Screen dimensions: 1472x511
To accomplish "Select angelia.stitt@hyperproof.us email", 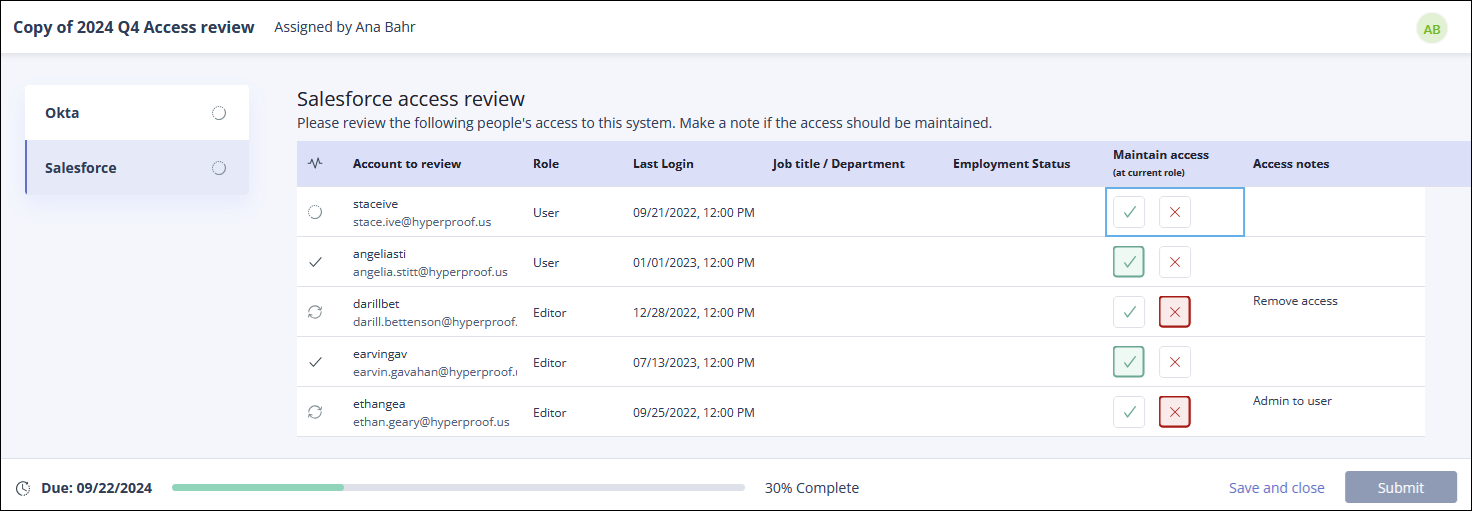I will coord(430,272).
